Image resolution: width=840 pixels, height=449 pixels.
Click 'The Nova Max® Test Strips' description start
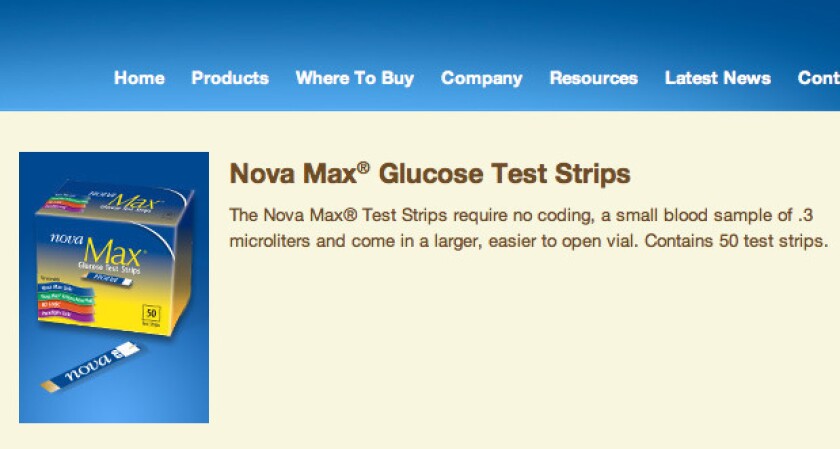coord(338,215)
